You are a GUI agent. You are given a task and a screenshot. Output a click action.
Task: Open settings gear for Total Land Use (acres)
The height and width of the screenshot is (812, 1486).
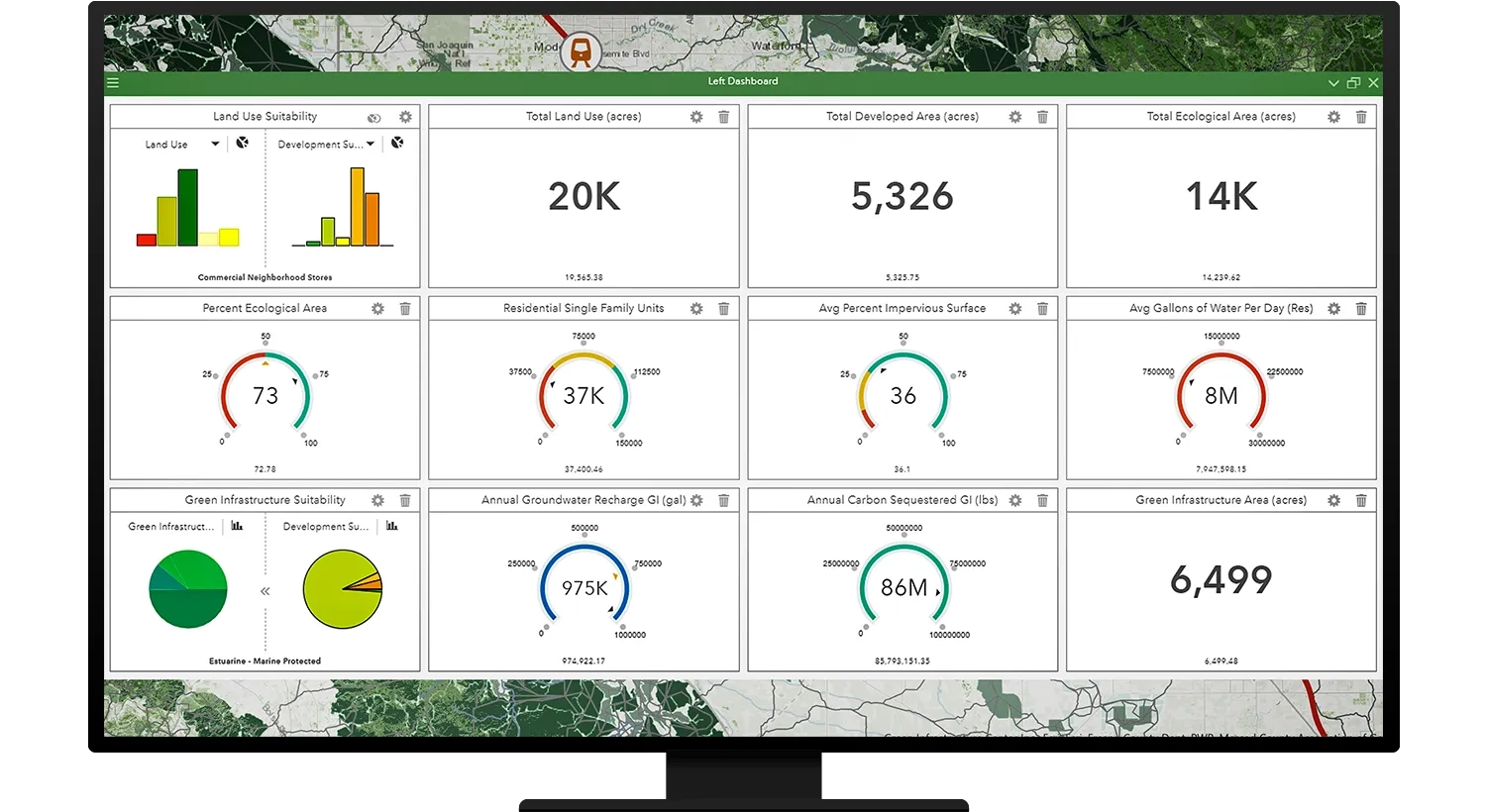pyautogui.click(x=696, y=117)
